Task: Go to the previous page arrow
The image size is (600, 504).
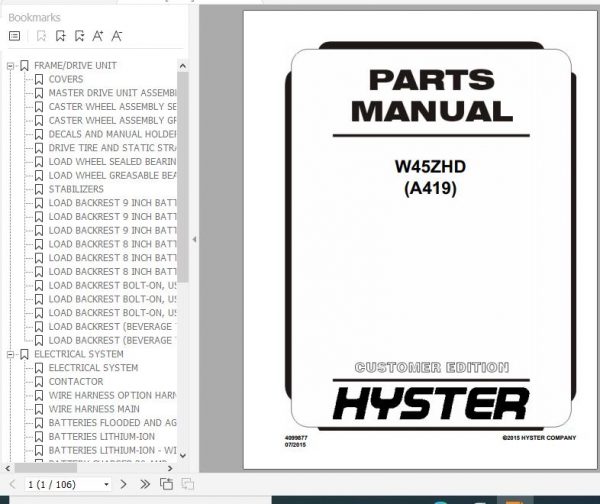Action: click(x=12, y=484)
